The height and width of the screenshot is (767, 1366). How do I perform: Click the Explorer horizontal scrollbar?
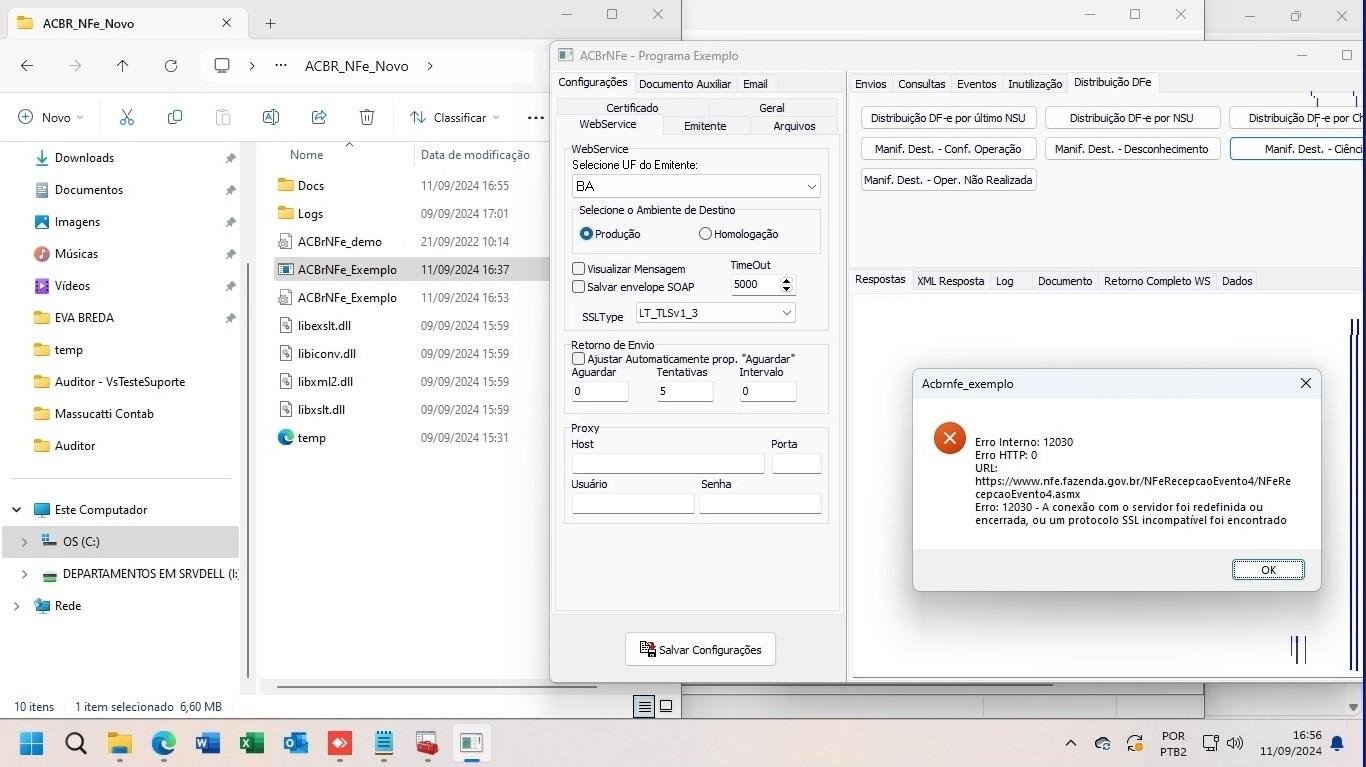436,687
